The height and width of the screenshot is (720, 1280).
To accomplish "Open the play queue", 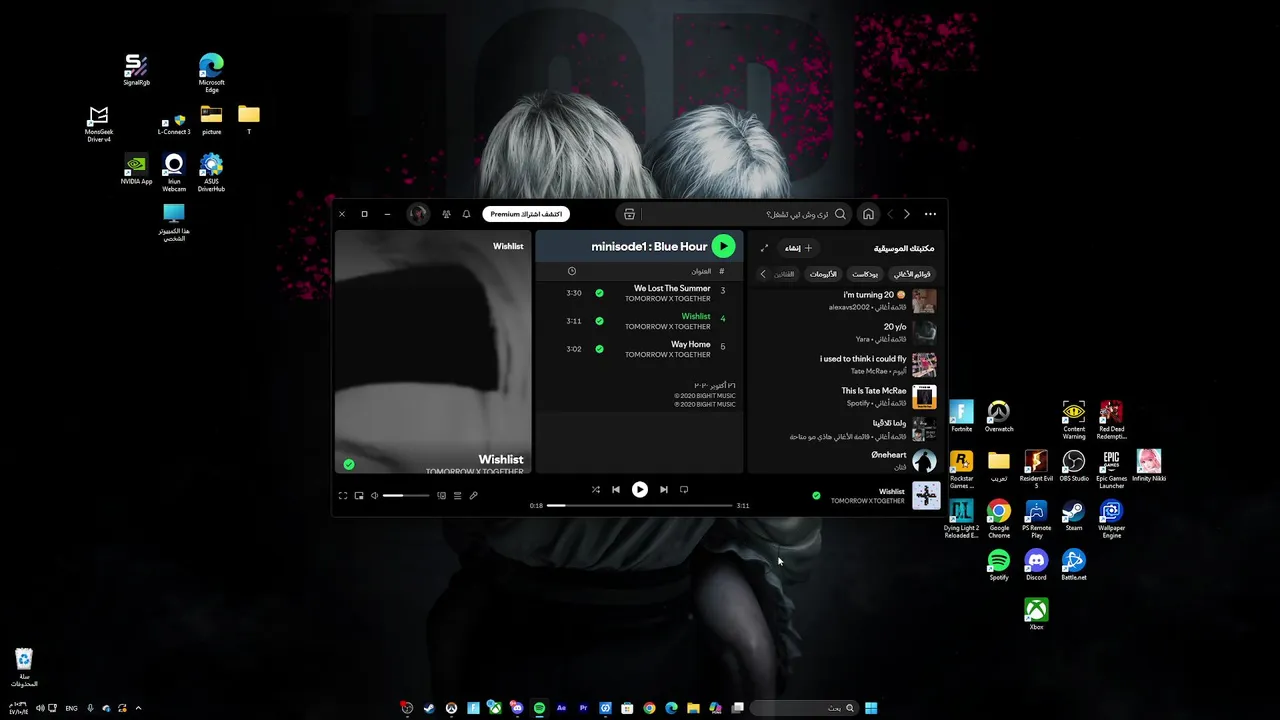I will tap(458, 496).
